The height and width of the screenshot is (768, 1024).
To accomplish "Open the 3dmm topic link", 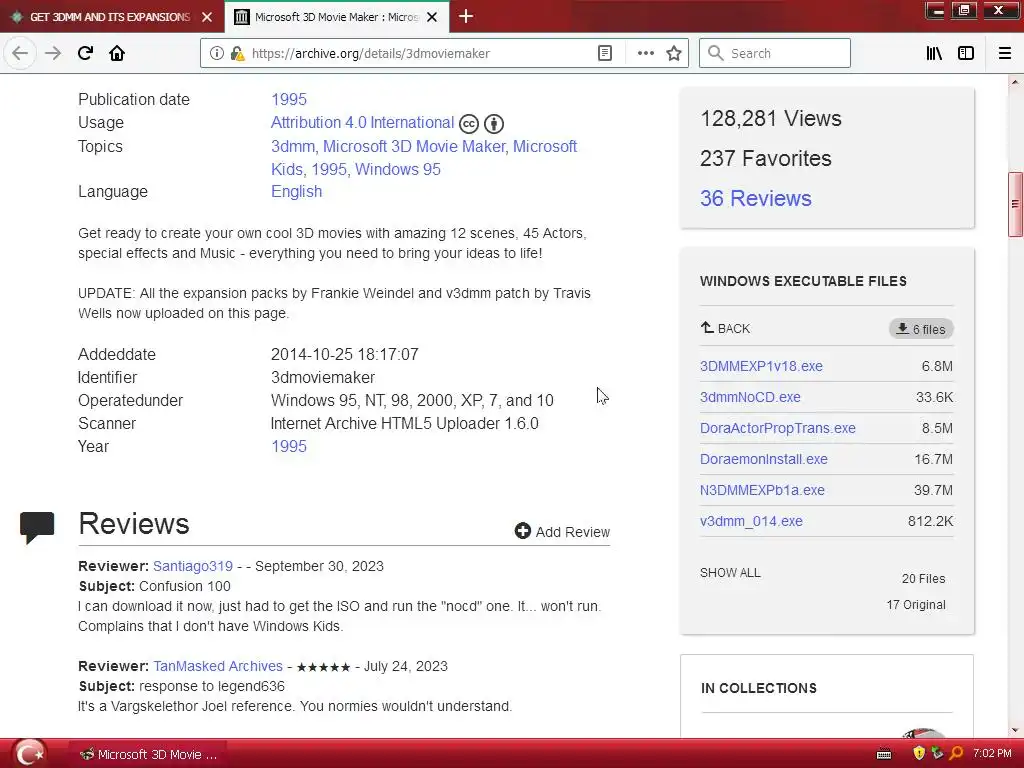I will (x=292, y=146).
